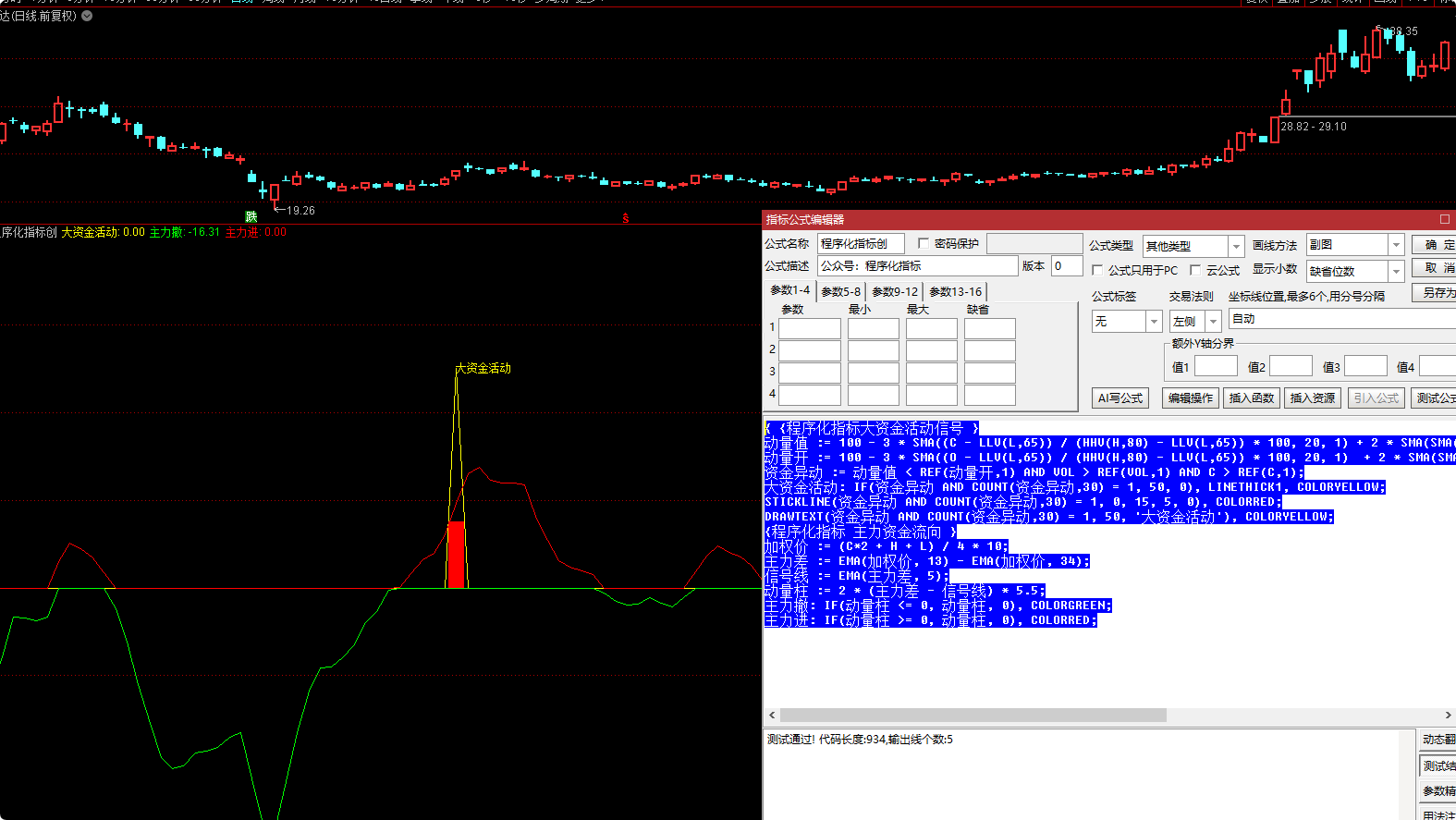Image resolution: width=1456 pixels, height=820 pixels.
Task: Open the 公式类型 dropdown
Action: [x=1235, y=246]
